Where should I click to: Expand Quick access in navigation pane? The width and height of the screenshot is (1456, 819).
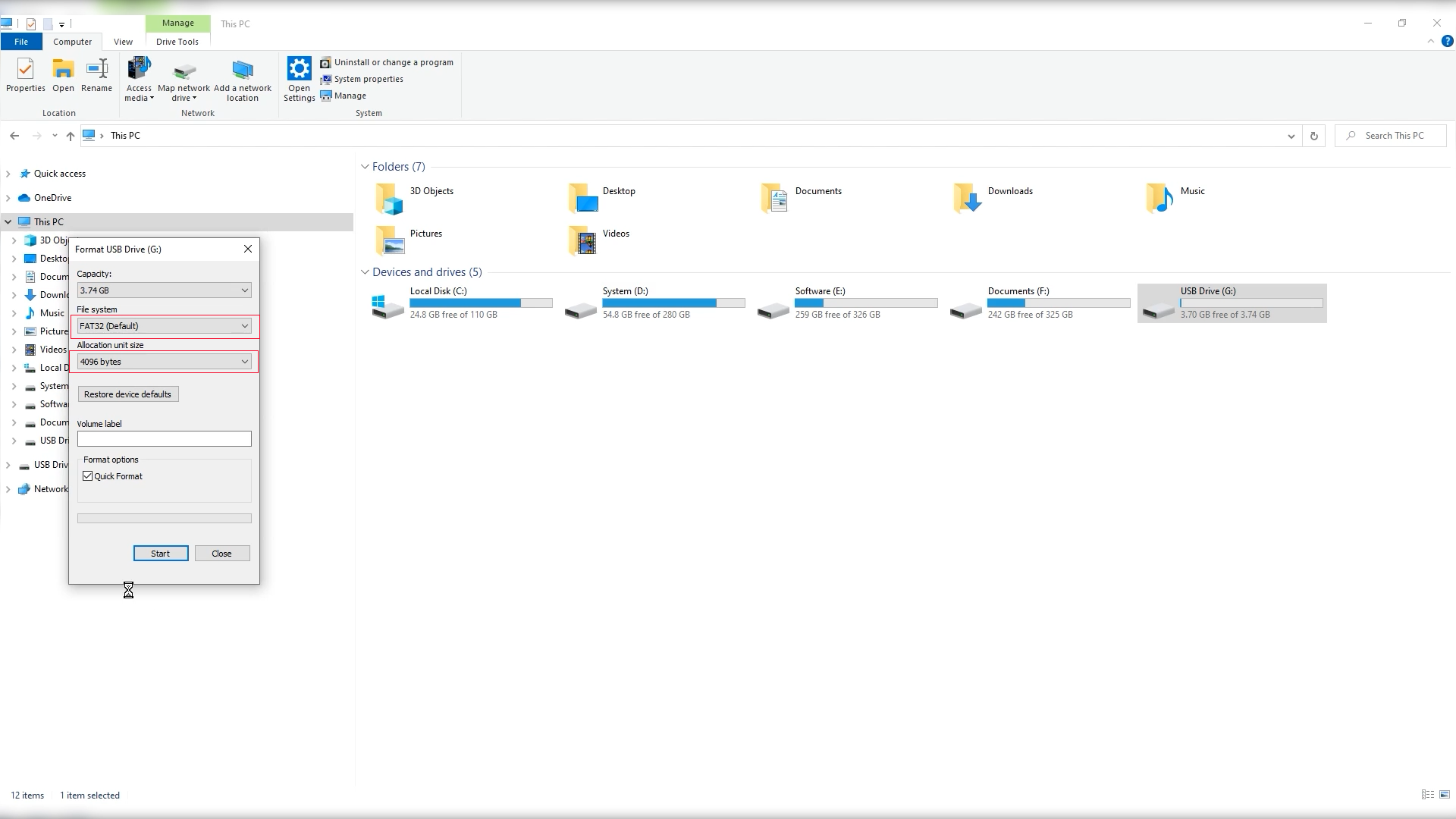pyautogui.click(x=8, y=174)
